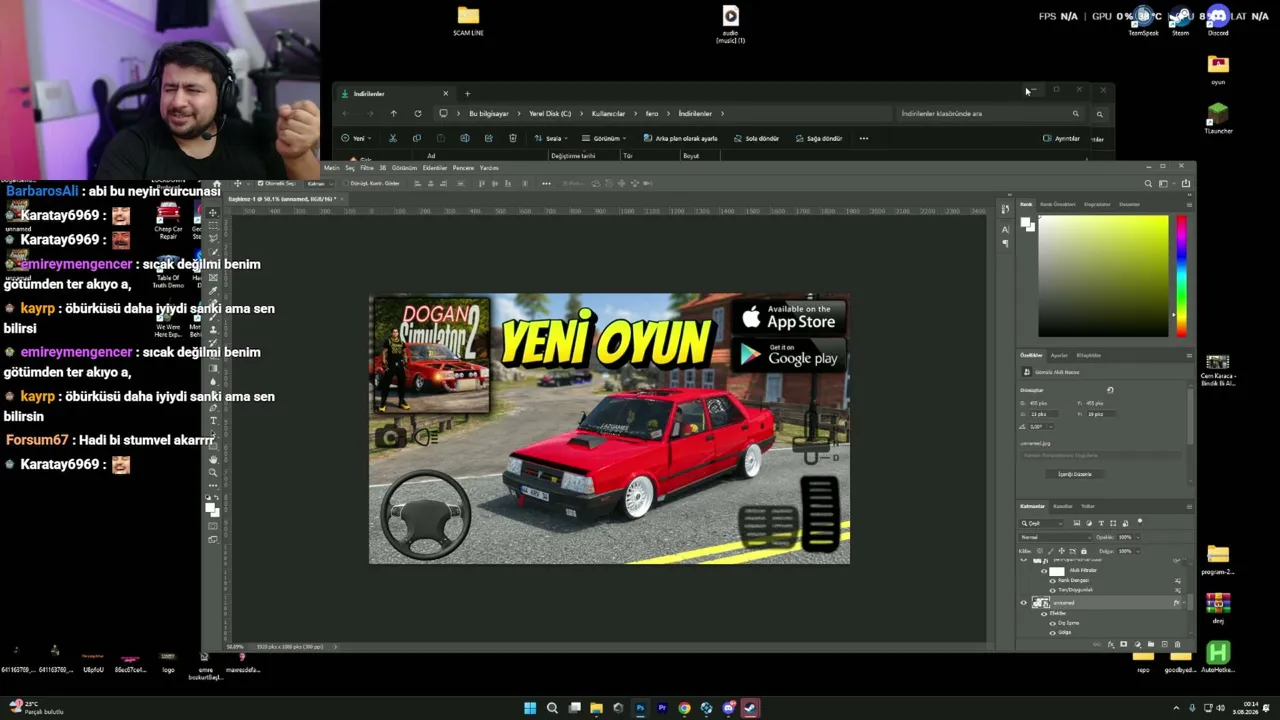This screenshot has height=720, width=1280.
Task: Open the Photoshop share icon at top right
Action: (1186, 184)
